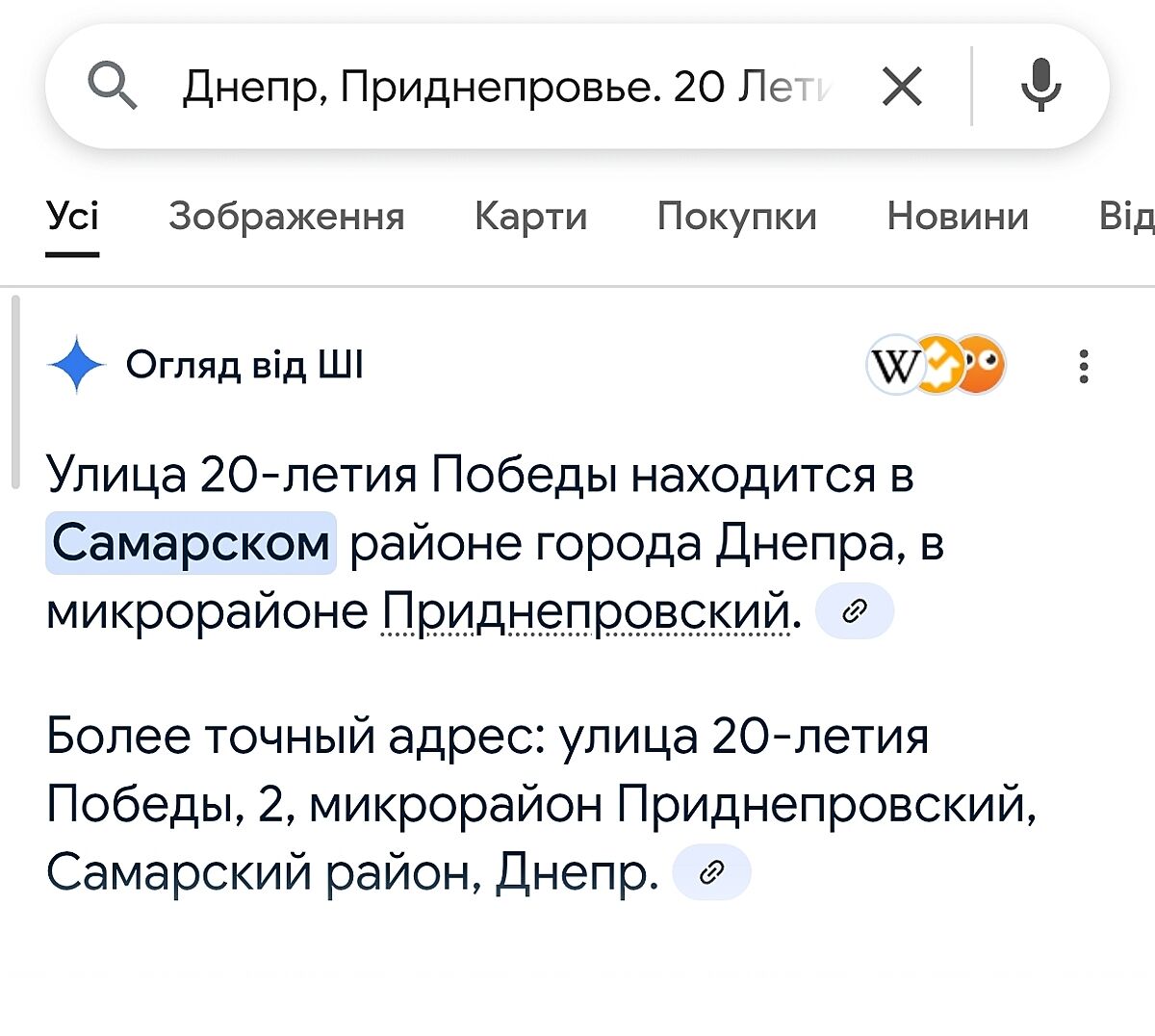The height and width of the screenshot is (1036, 1155).
Task: Open the orange puzzle source icon
Action: [x=938, y=366]
